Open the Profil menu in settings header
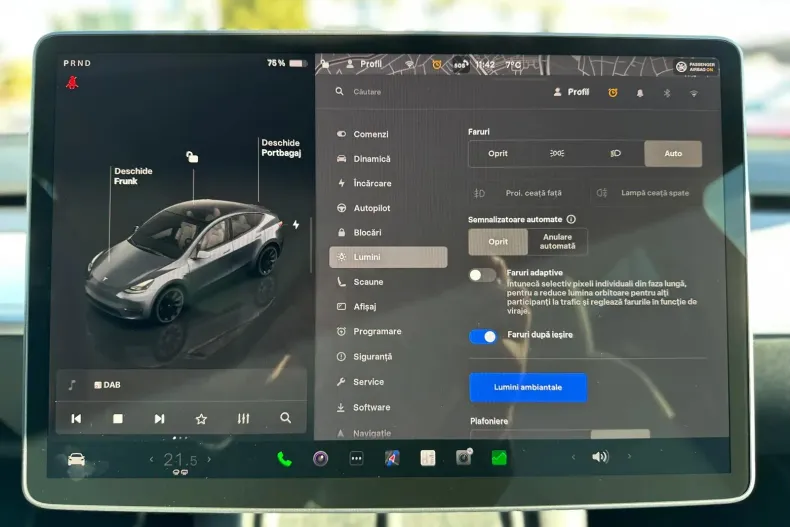This screenshot has width=790, height=527. coord(571,92)
